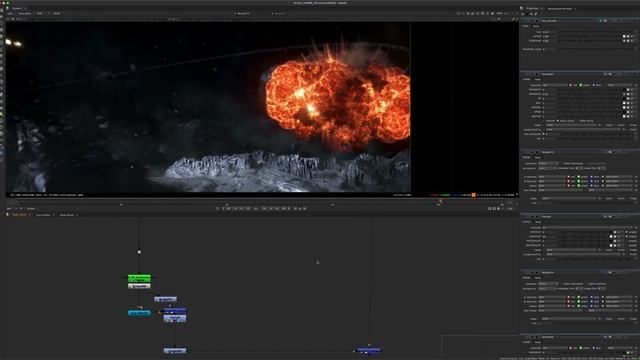Select the Clamp node in node graph

click(175, 318)
